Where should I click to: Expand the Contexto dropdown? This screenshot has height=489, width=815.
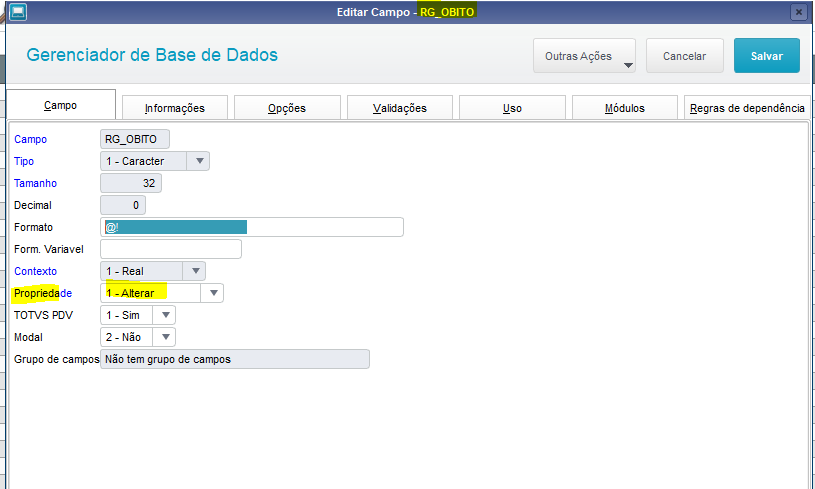click(195, 271)
